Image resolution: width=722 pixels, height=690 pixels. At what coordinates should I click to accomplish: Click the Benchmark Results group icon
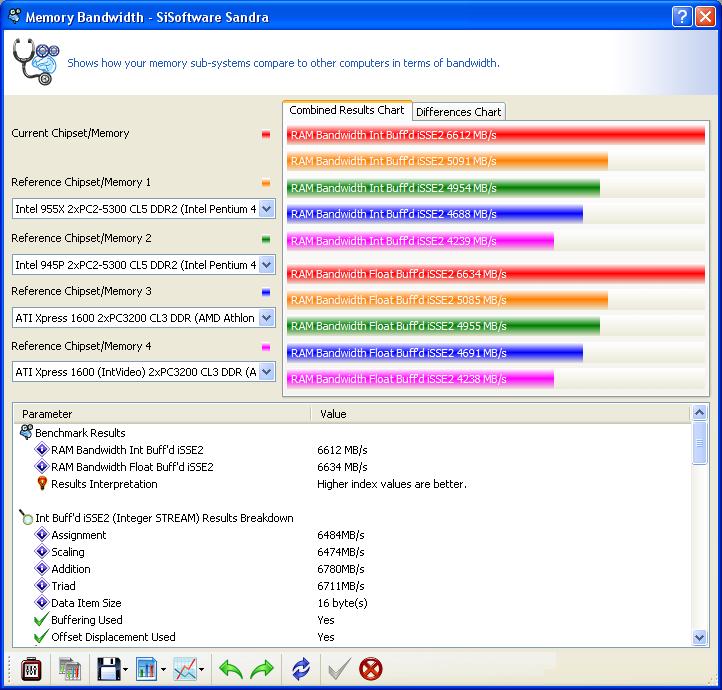coord(26,432)
